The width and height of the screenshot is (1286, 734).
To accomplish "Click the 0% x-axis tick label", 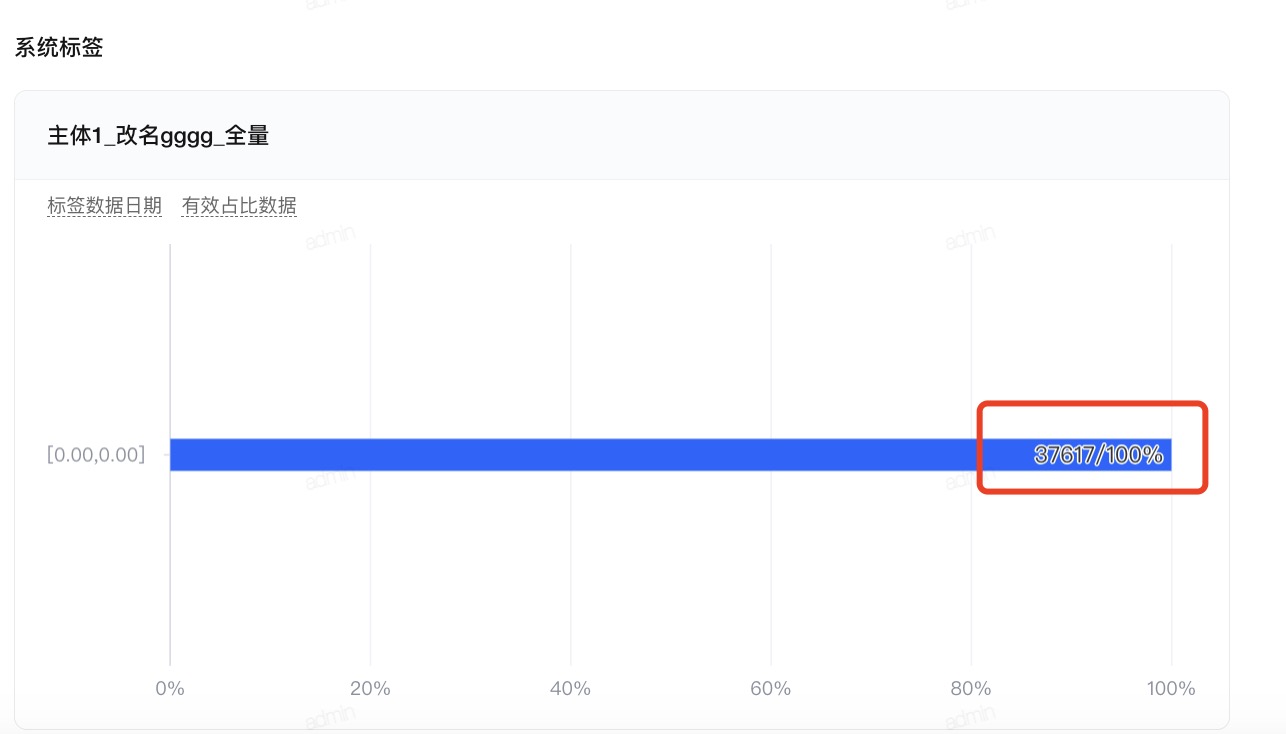I will pos(170,688).
